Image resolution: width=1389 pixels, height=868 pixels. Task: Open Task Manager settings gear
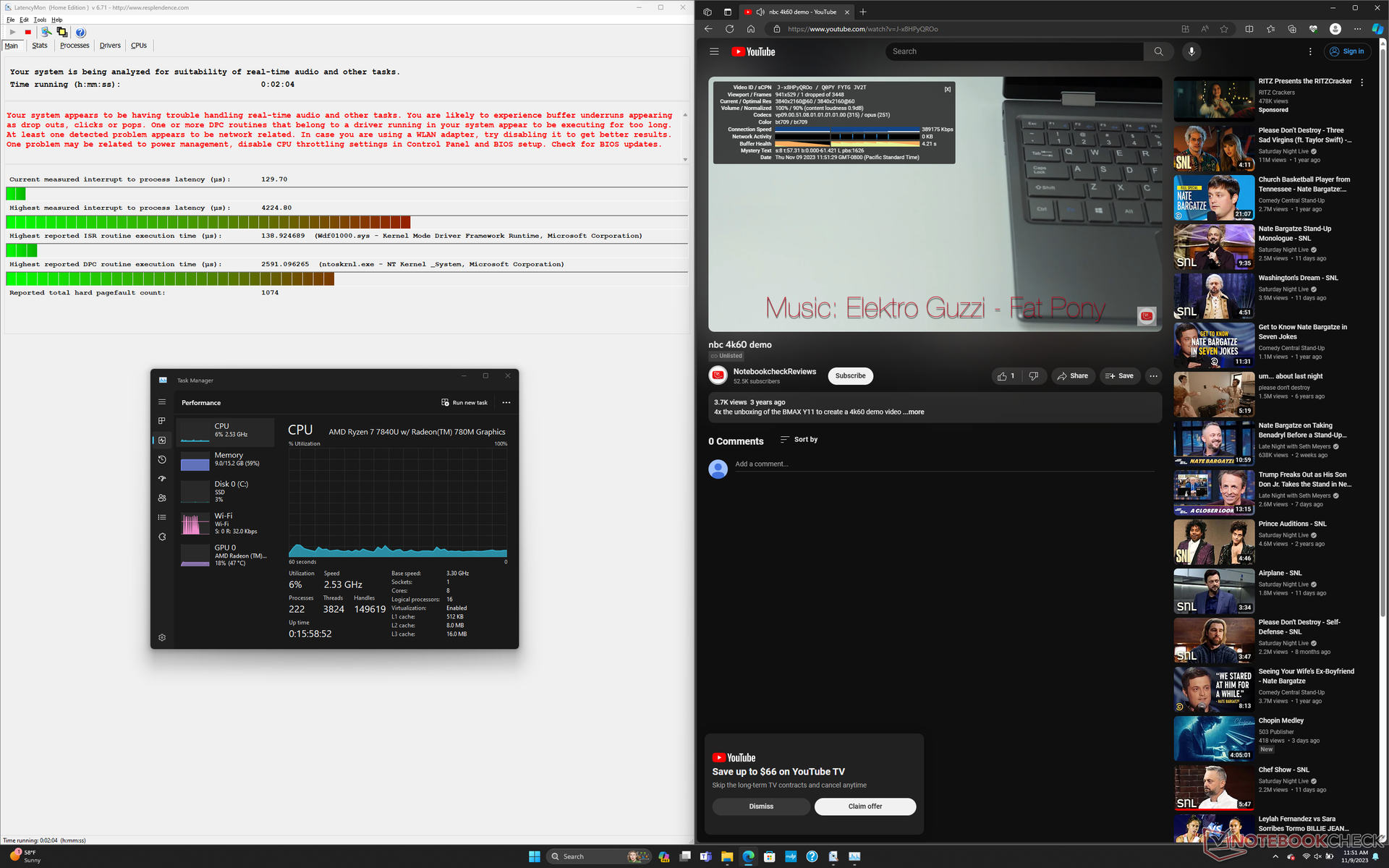(x=162, y=637)
